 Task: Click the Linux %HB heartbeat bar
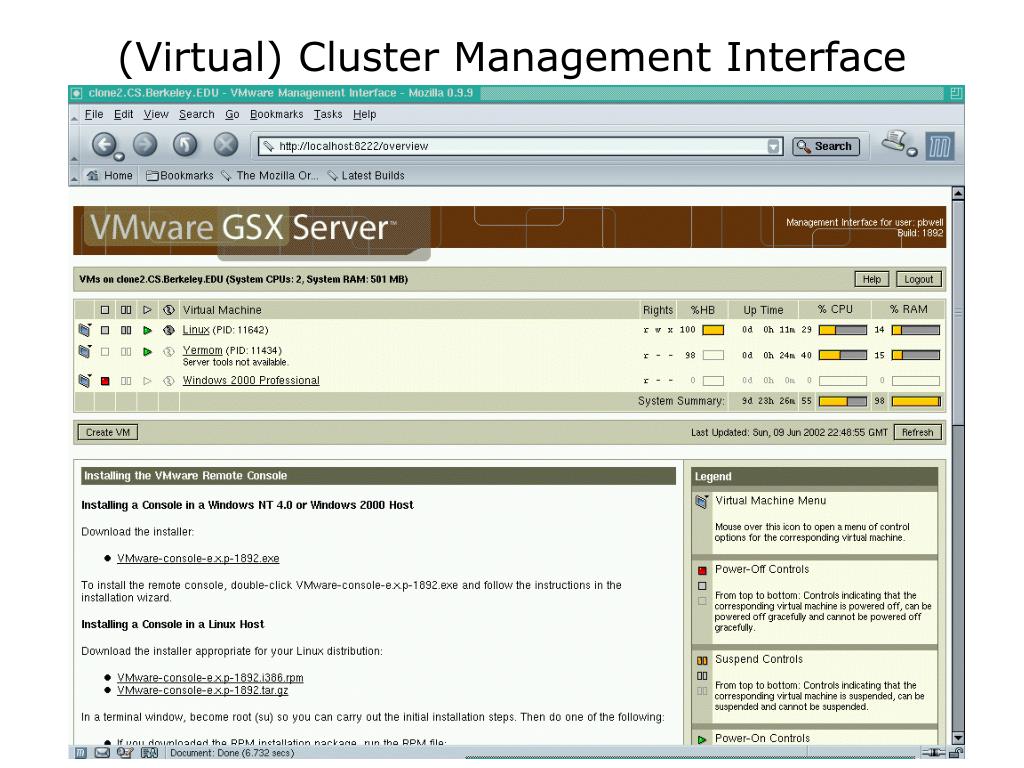(x=712, y=330)
